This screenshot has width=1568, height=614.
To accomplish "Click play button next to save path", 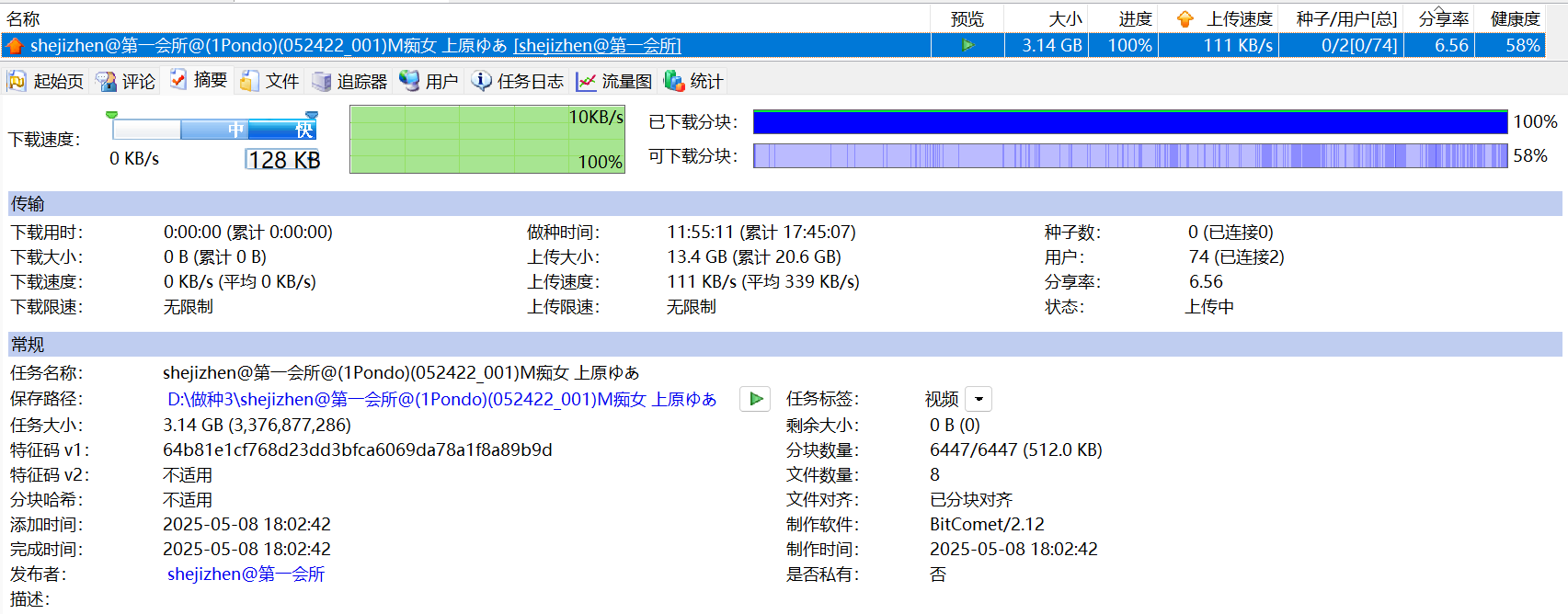I will coord(755,399).
